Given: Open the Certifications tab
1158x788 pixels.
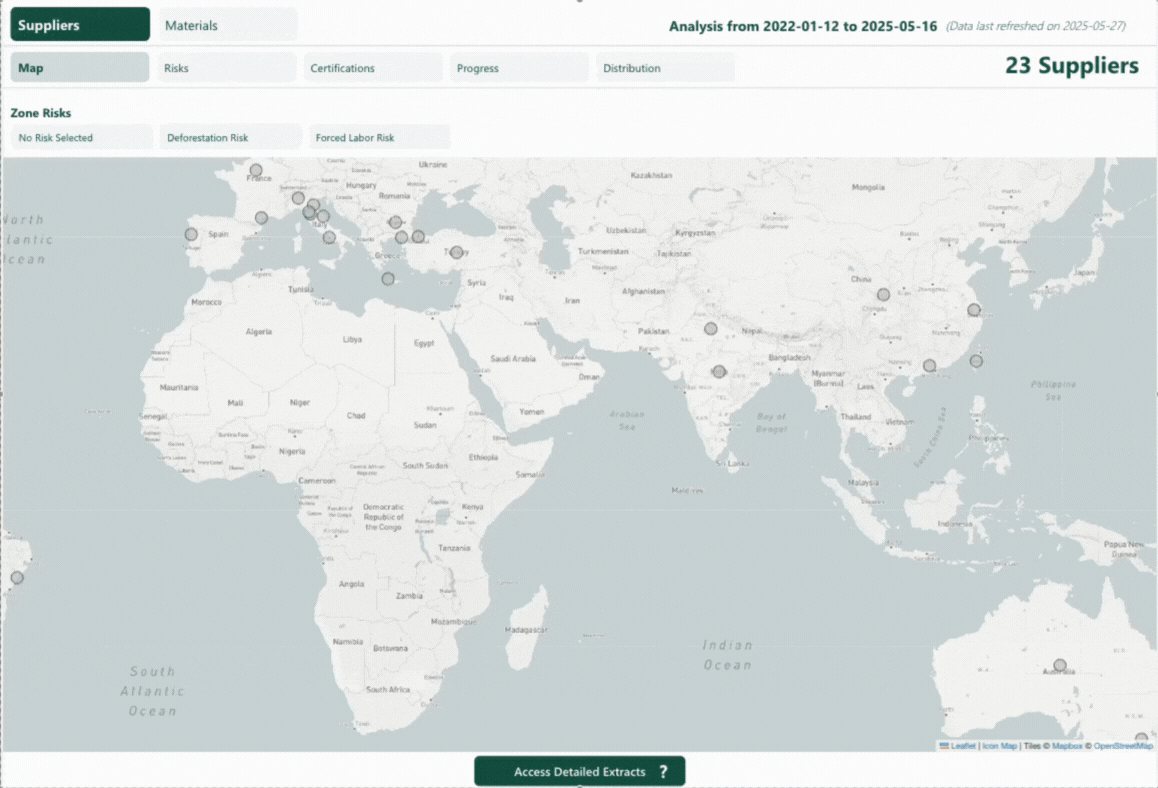Looking at the screenshot, I should [374, 68].
